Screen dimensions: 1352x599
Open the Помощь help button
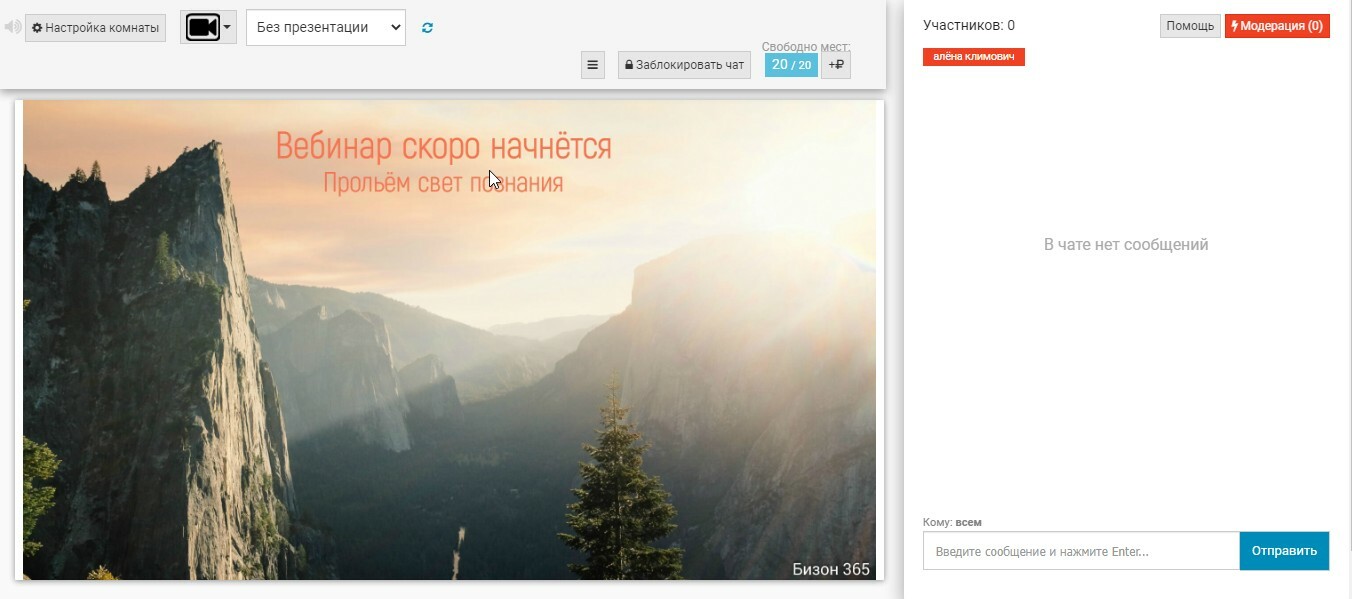pyautogui.click(x=1189, y=26)
